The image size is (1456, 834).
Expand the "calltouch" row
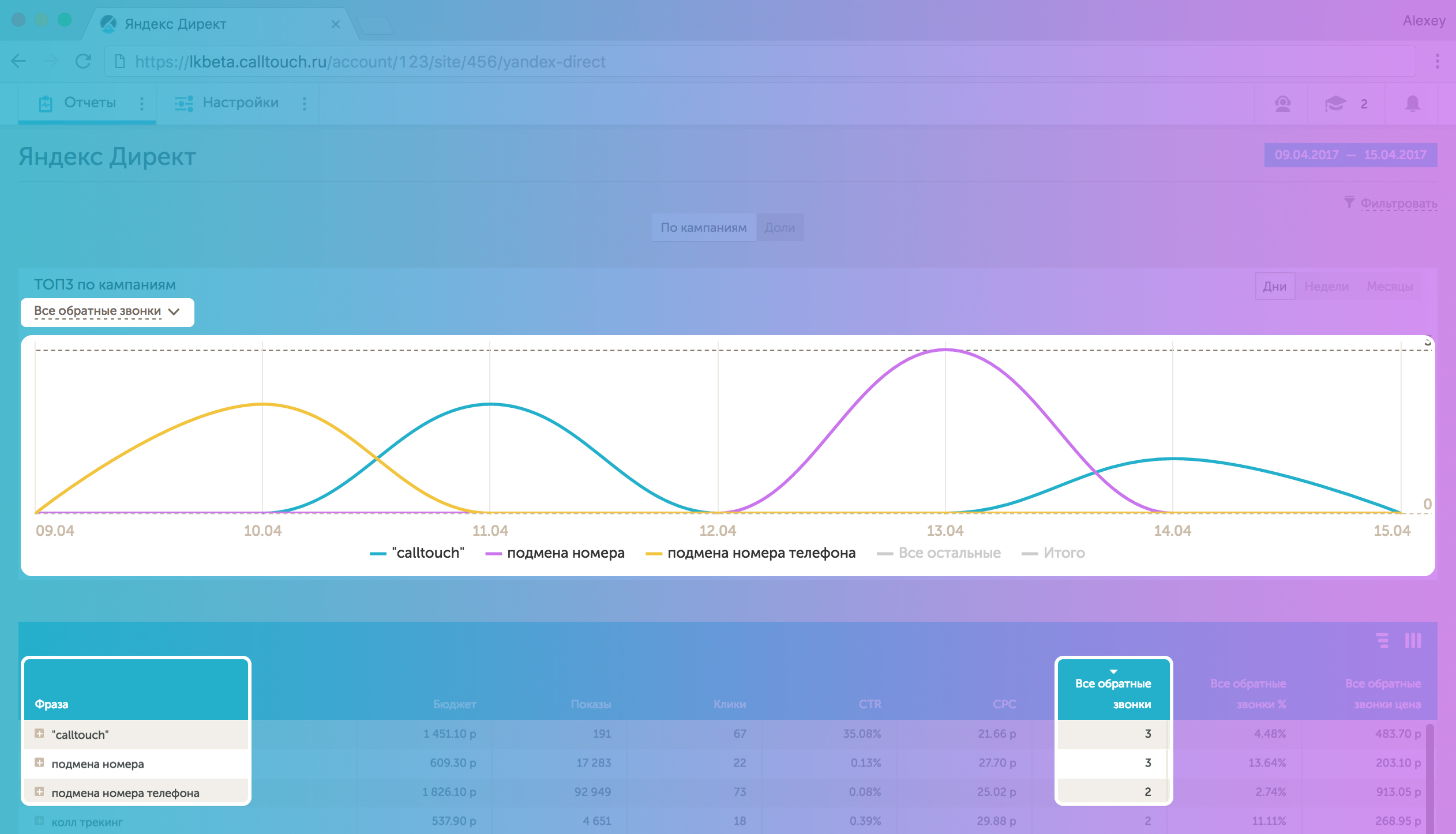click(39, 734)
